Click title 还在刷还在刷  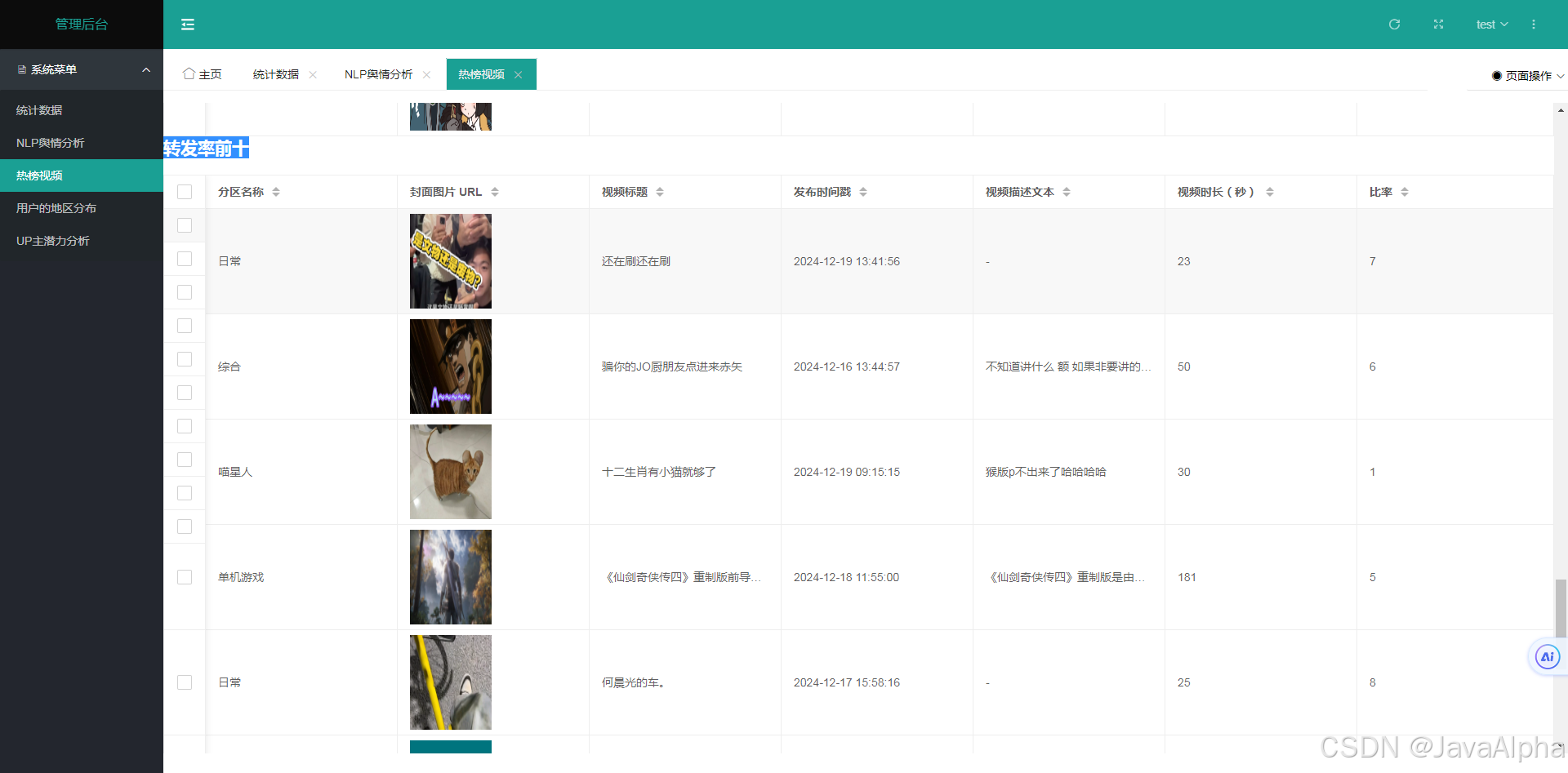(x=636, y=261)
